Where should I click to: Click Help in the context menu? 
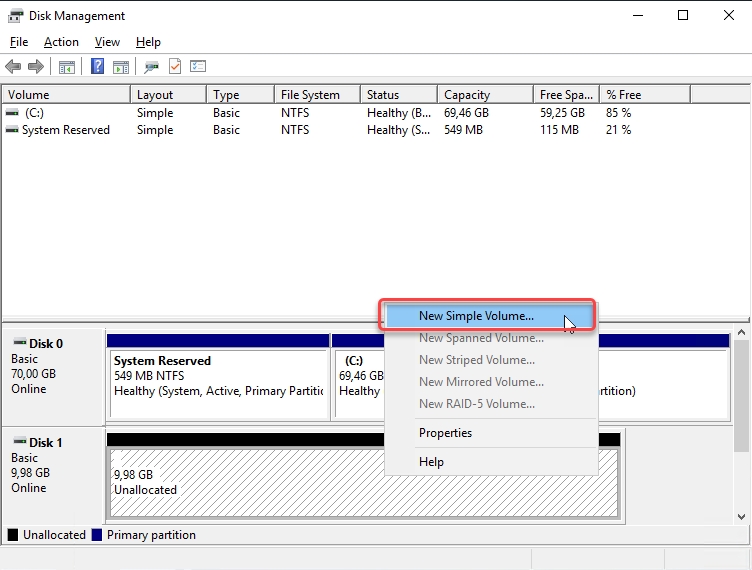pyautogui.click(x=431, y=462)
